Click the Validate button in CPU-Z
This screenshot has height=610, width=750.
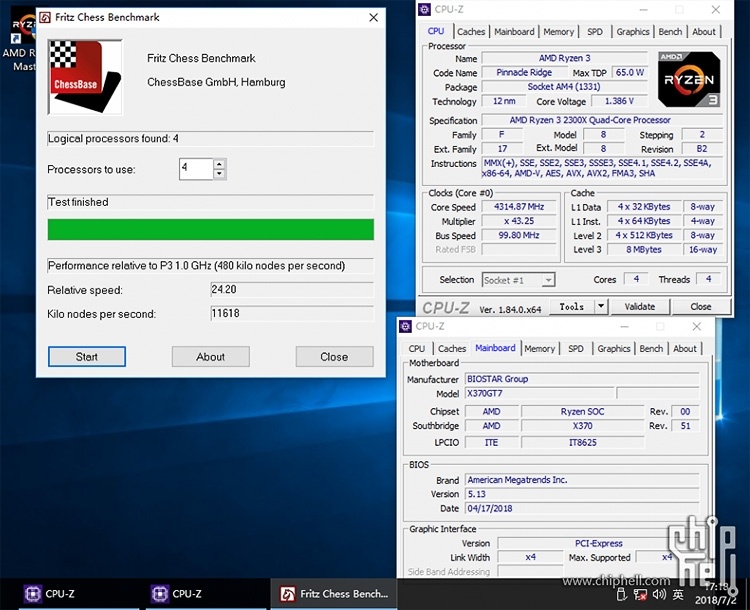tap(640, 307)
